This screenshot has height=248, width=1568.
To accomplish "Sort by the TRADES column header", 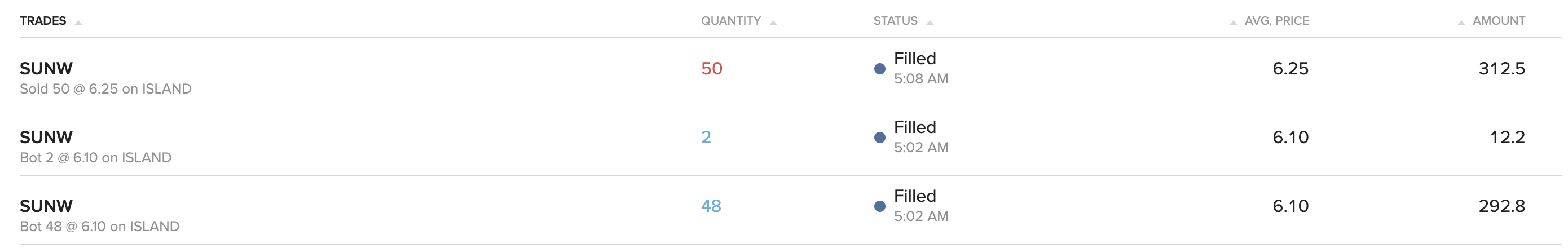I will coord(43,21).
